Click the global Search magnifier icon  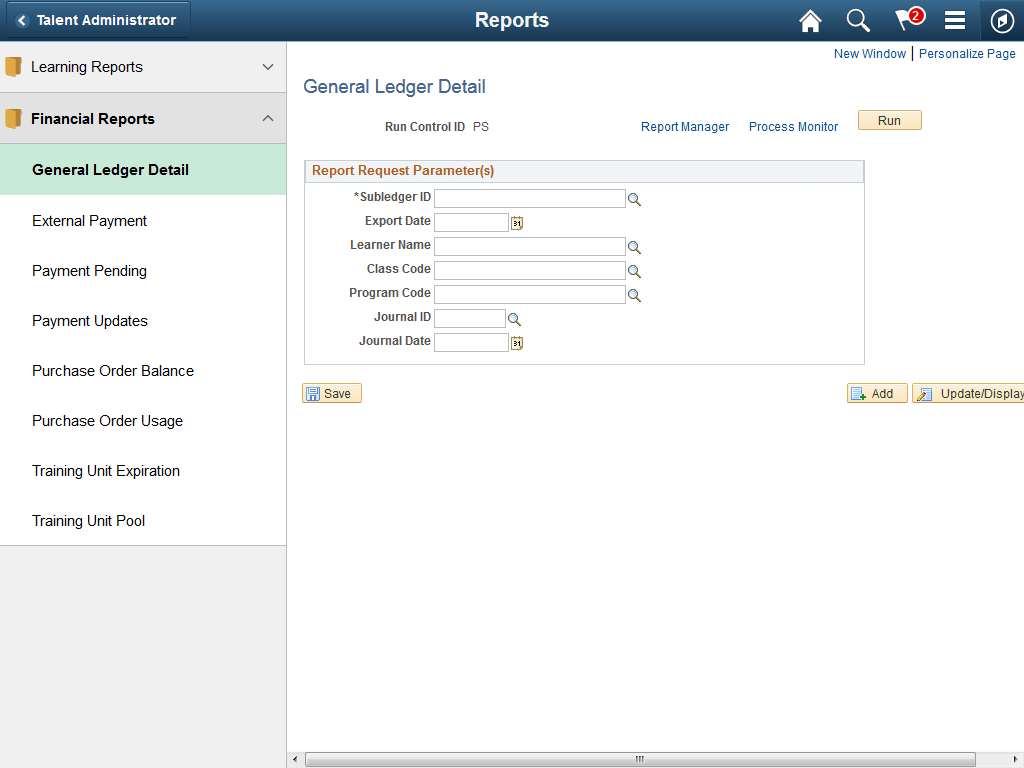tap(857, 20)
